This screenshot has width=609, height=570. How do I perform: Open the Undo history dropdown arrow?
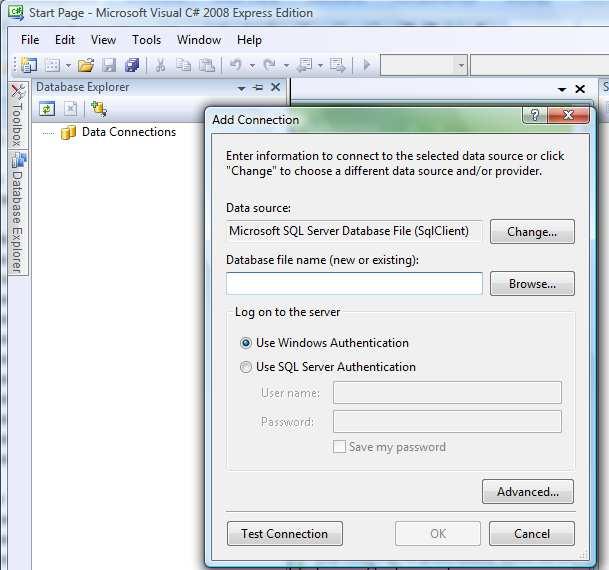(252, 66)
